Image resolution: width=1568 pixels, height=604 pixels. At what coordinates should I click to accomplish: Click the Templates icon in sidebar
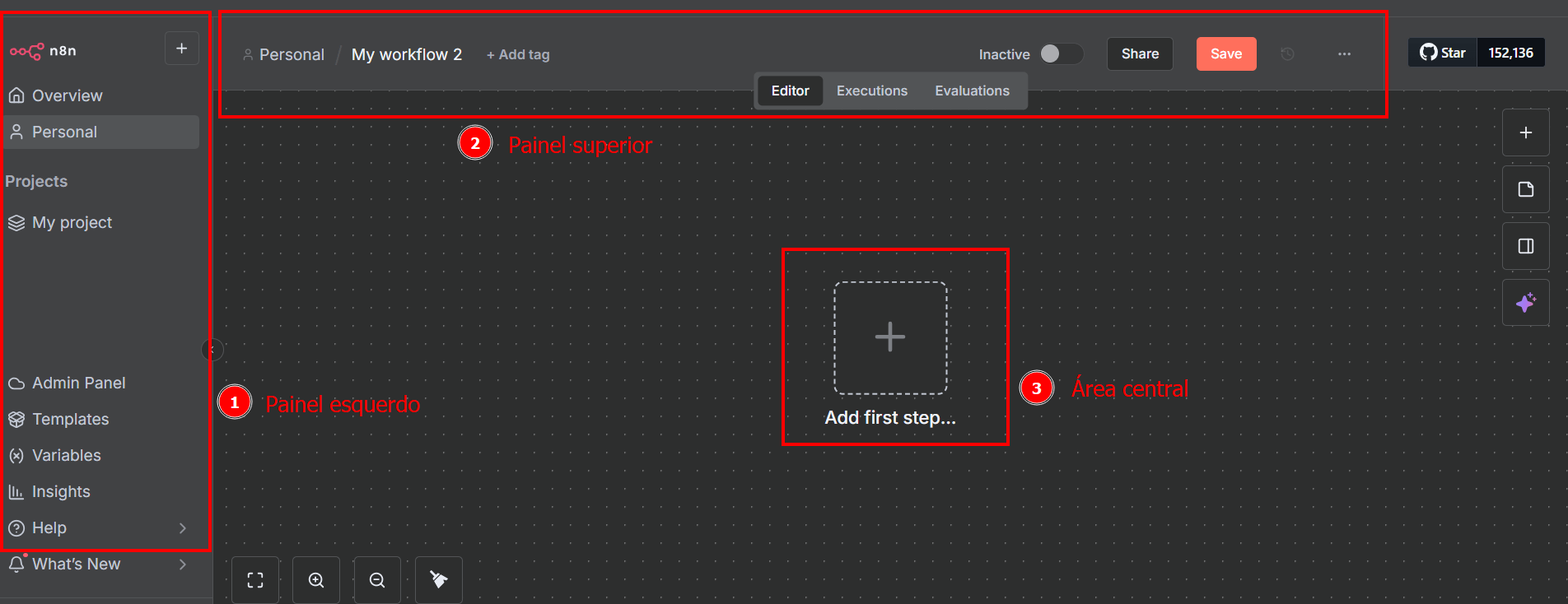(x=16, y=419)
